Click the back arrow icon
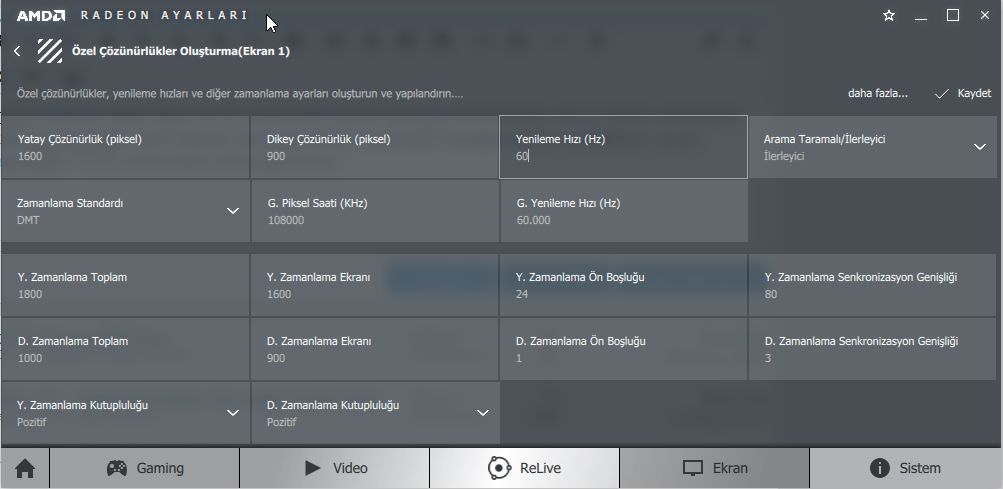 tap(17, 51)
